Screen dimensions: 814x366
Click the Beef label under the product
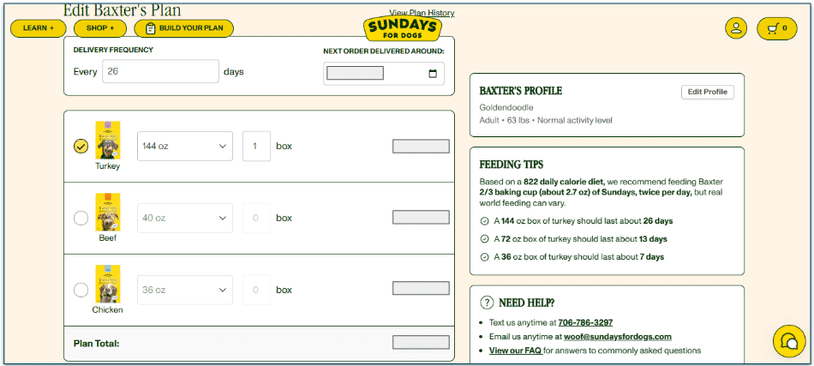(x=107, y=238)
